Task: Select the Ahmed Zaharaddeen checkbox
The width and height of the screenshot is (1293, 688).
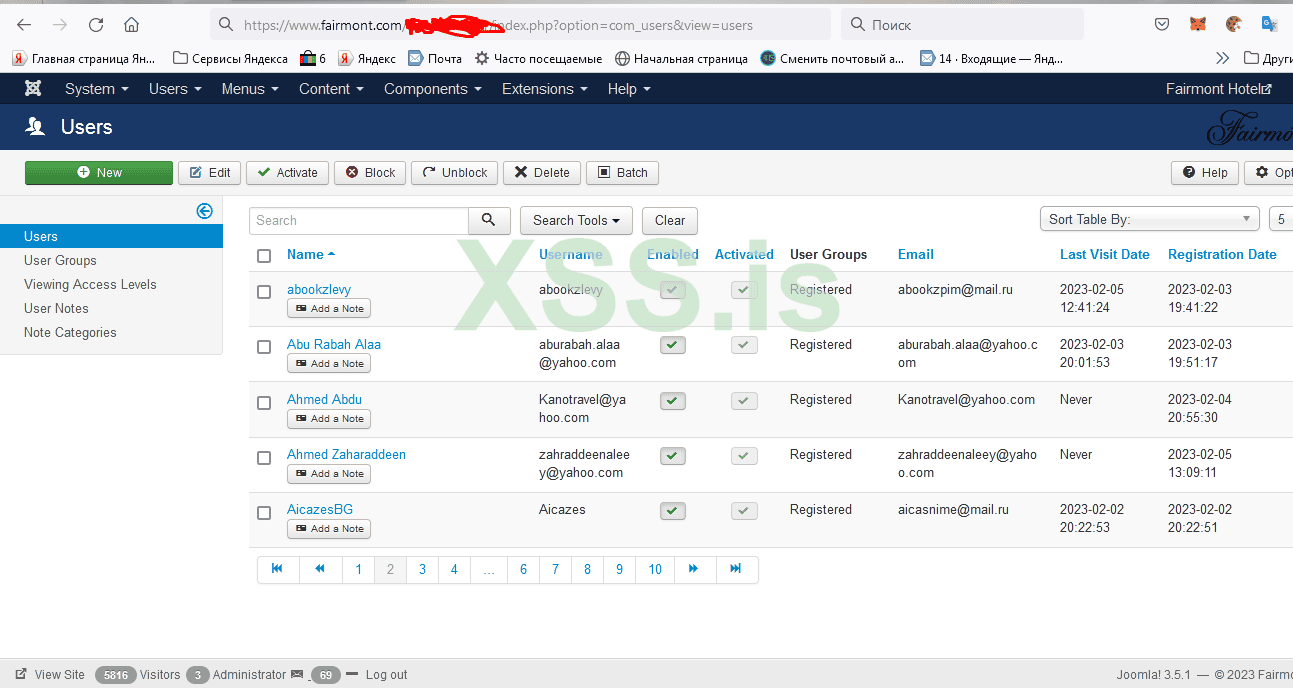Action: point(264,458)
